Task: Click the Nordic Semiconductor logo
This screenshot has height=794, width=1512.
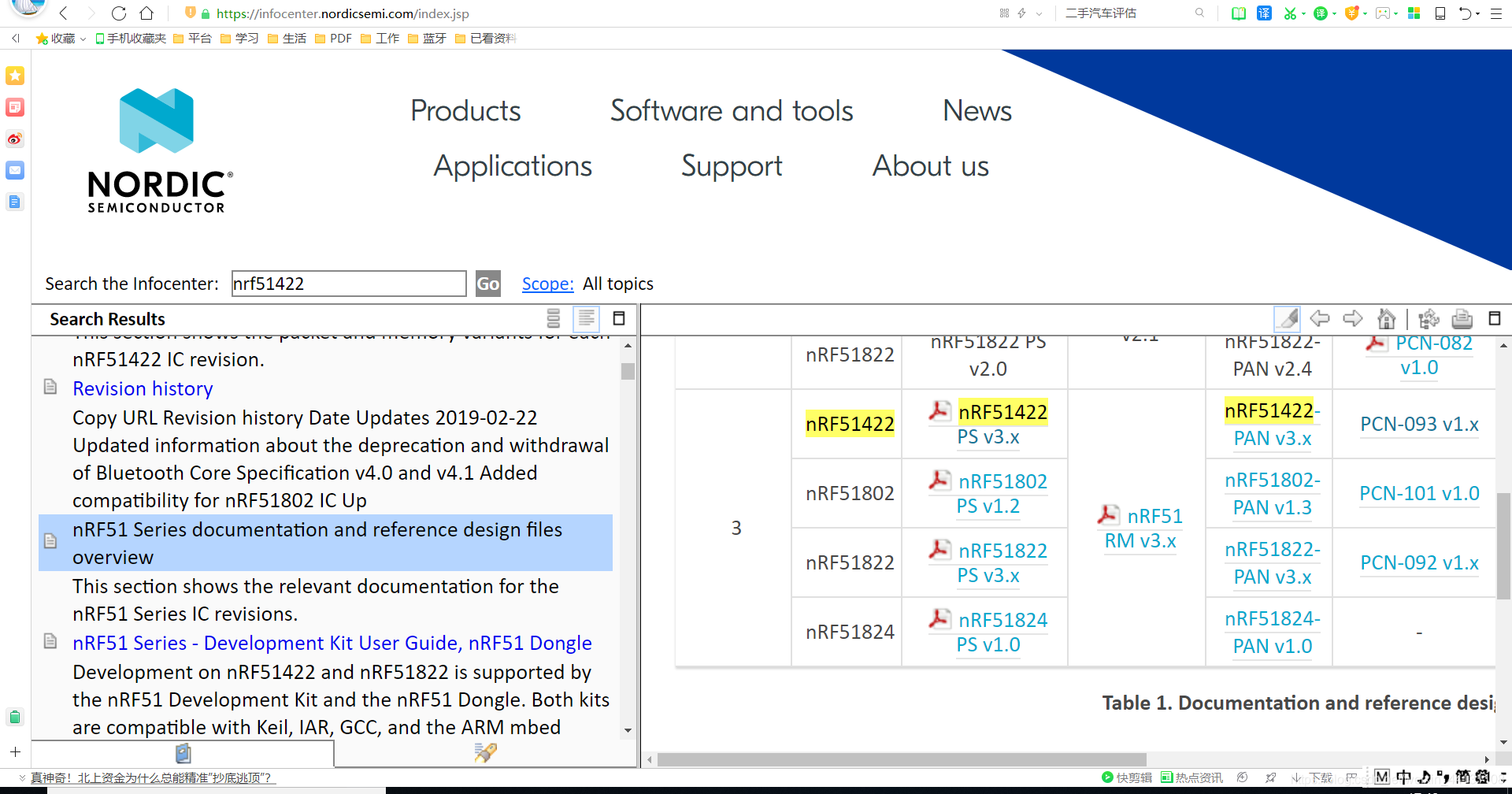Action: click(160, 150)
